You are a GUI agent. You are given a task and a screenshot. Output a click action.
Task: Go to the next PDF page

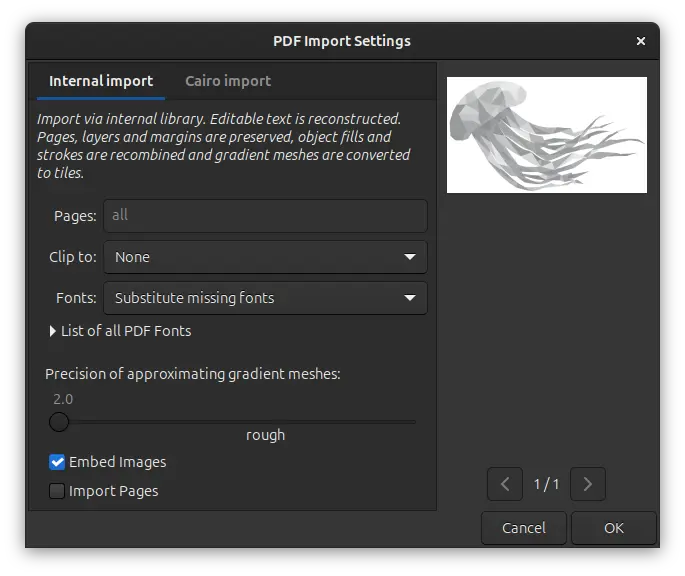click(587, 484)
